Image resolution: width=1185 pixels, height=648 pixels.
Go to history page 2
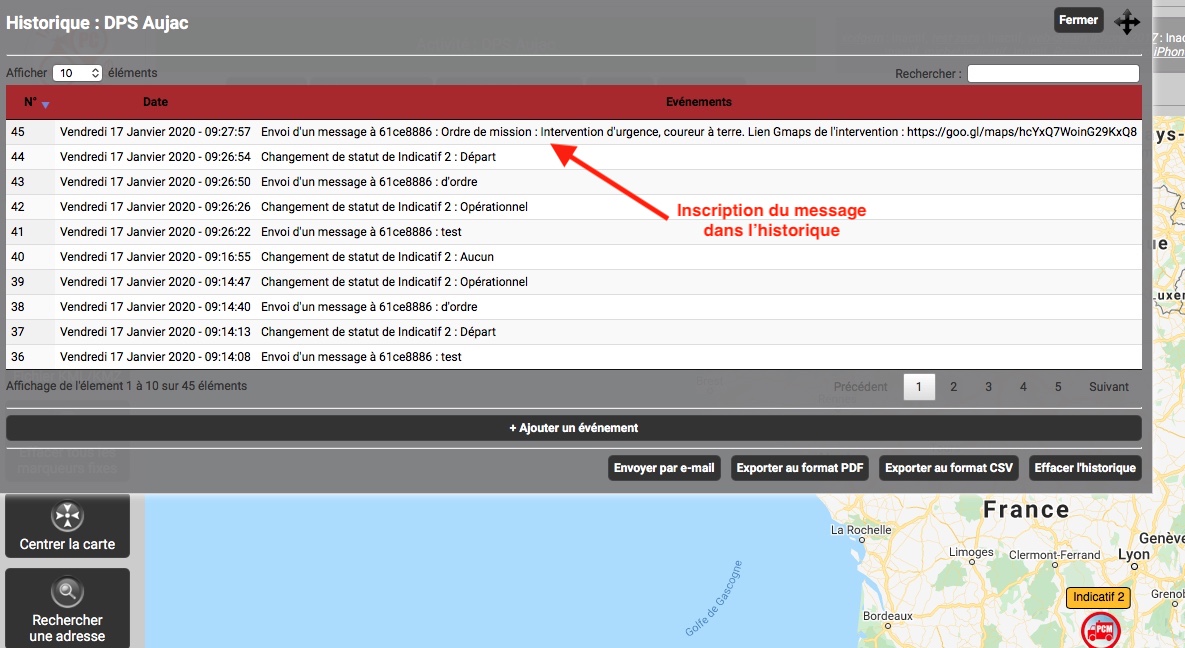point(954,386)
